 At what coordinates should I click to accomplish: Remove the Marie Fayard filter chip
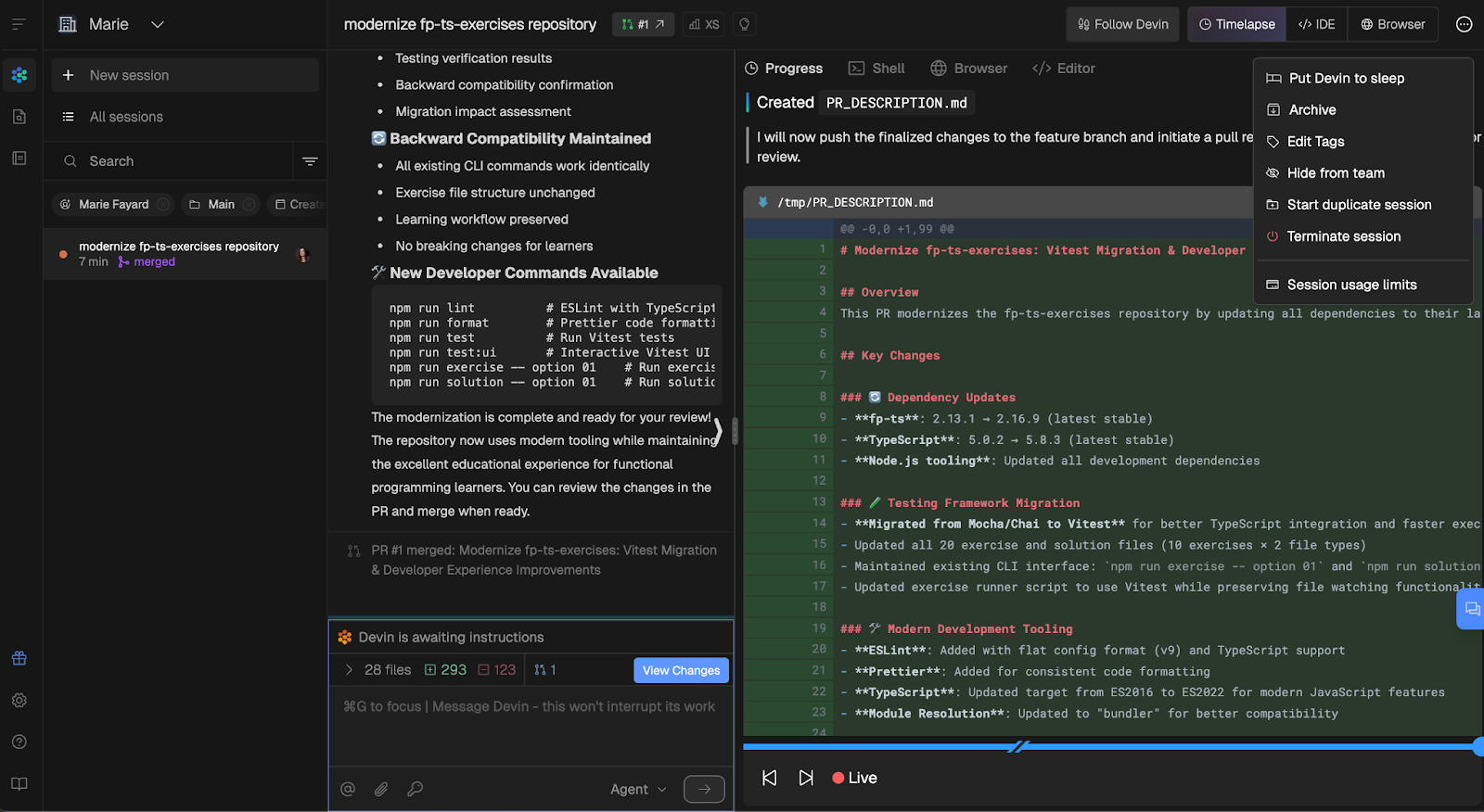coord(163,204)
